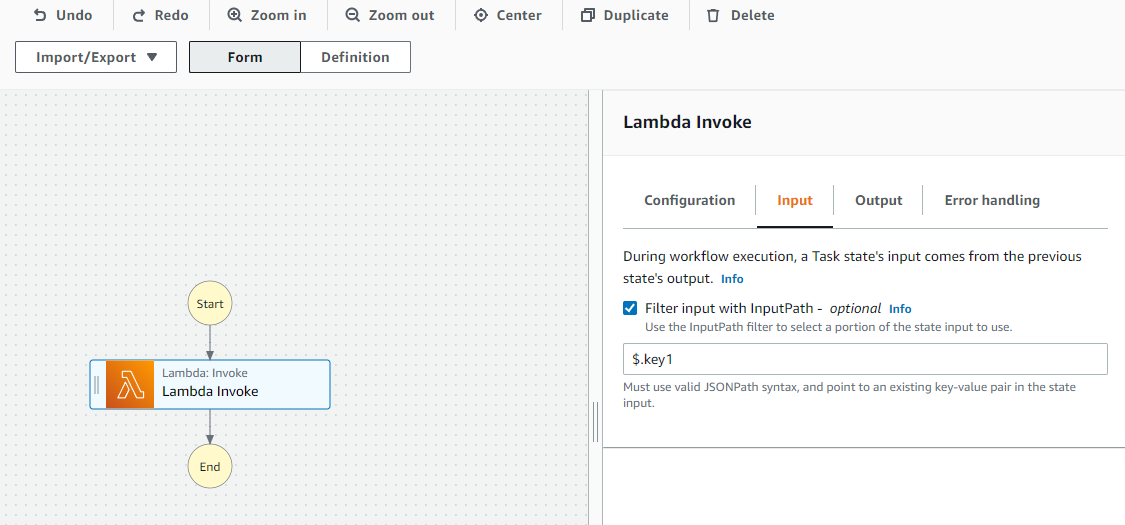The width and height of the screenshot is (1125, 525).
Task: Switch to Definition view
Action: (355, 57)
